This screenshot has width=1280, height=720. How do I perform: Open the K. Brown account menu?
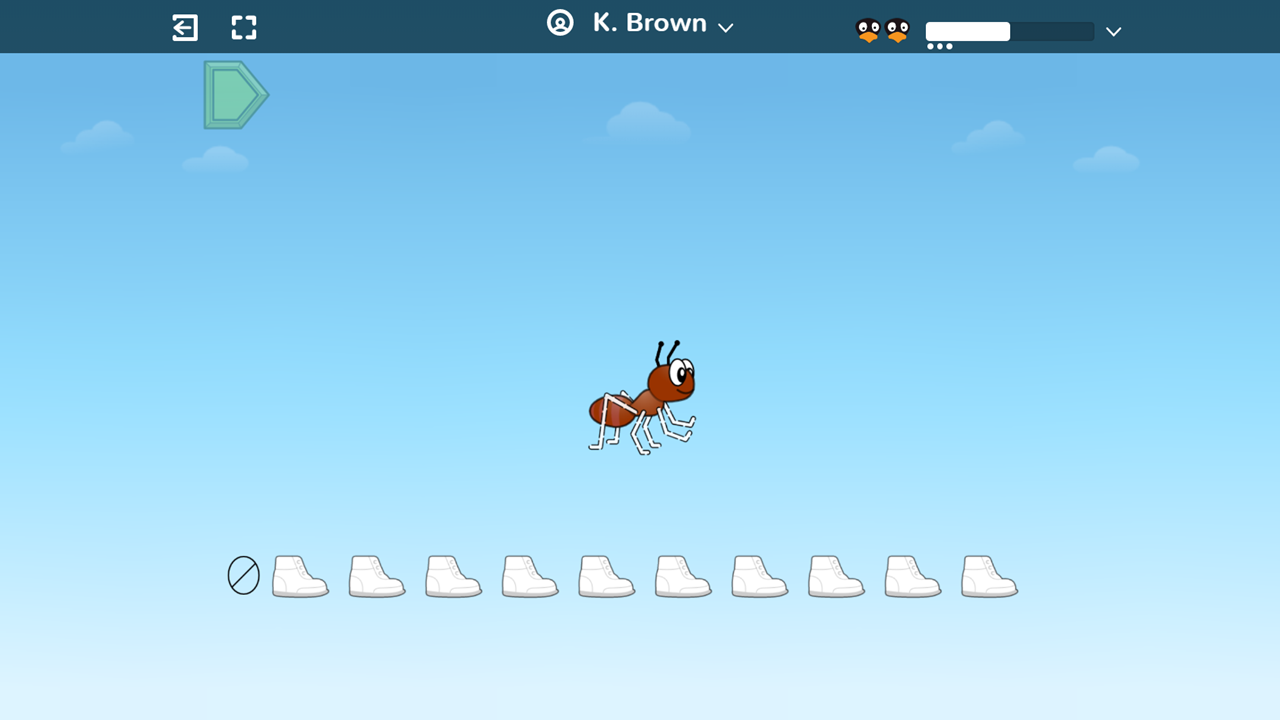(649, 23)
